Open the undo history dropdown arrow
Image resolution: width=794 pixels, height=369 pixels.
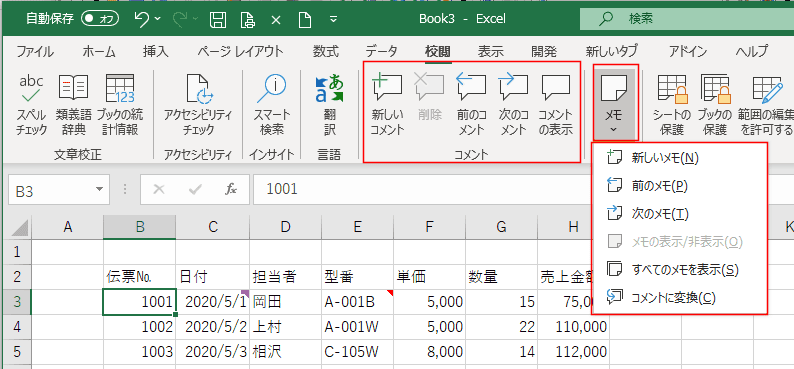click(x=157, y=19)
